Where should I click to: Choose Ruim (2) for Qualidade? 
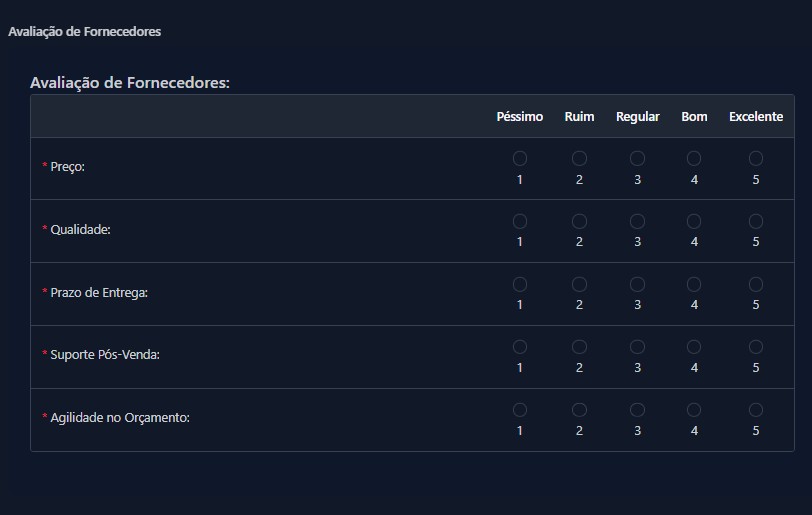point(579,221)
